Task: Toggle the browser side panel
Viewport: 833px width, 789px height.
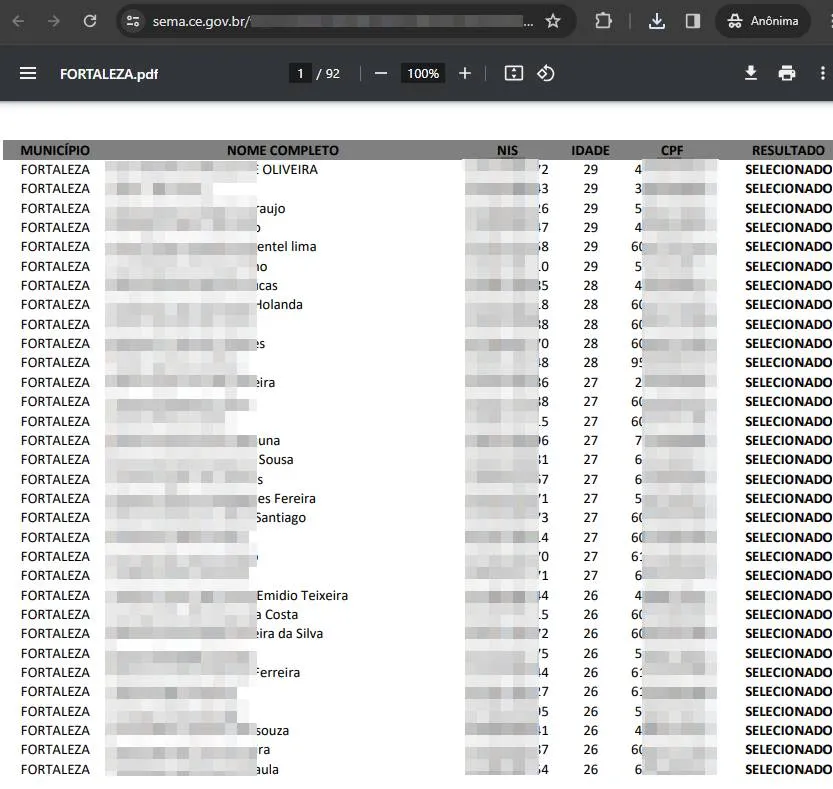Action: (693, 21)
